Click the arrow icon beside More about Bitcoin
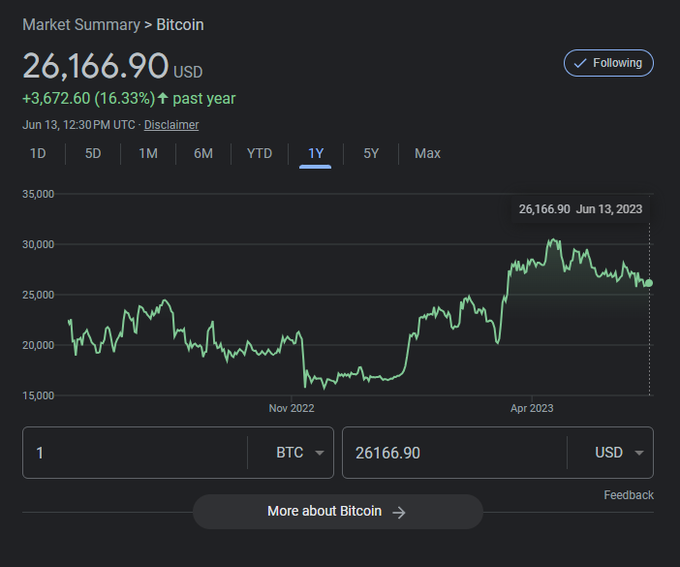 pos(399,512)
